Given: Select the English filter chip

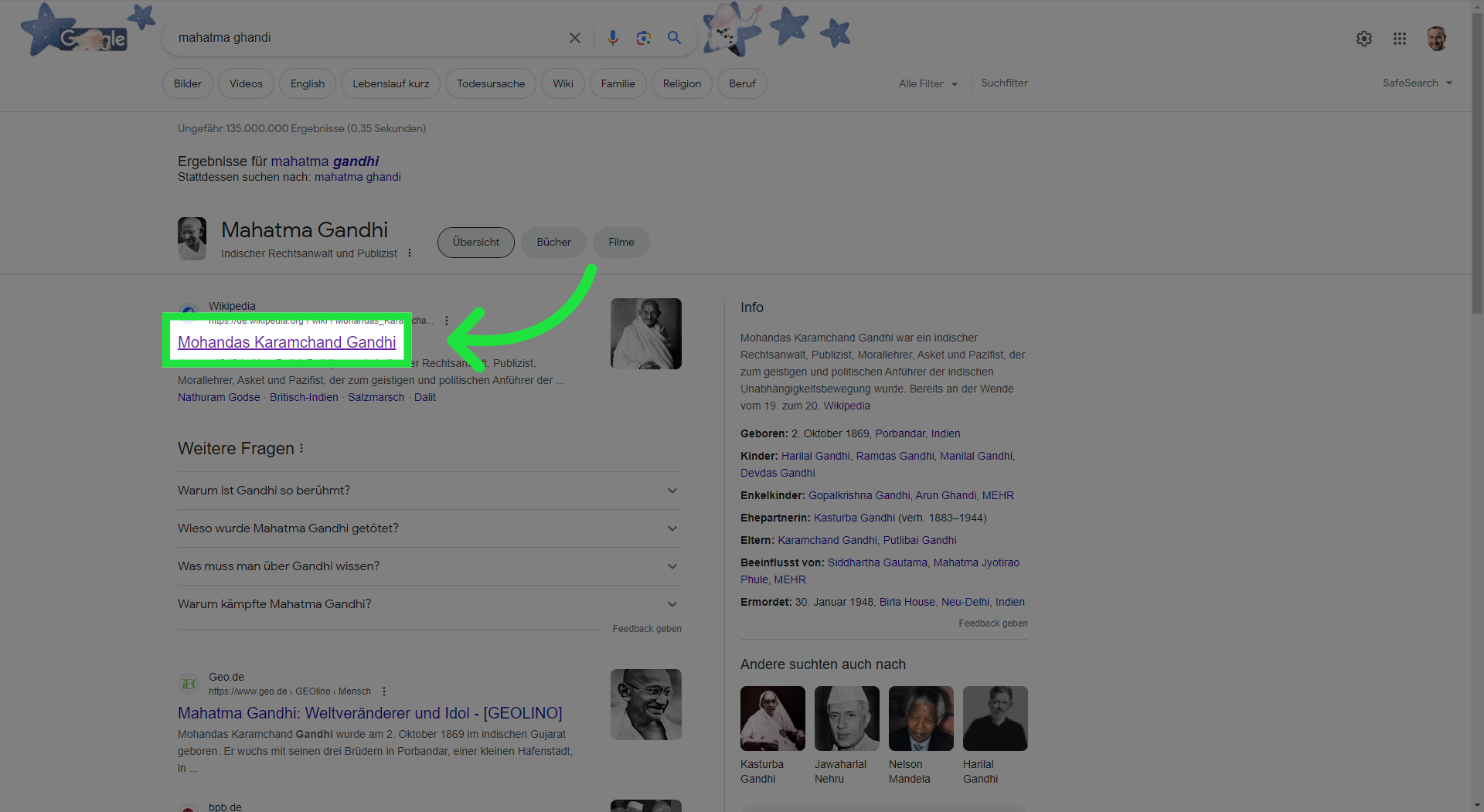Looking at the screenshot, I should 308,83.
